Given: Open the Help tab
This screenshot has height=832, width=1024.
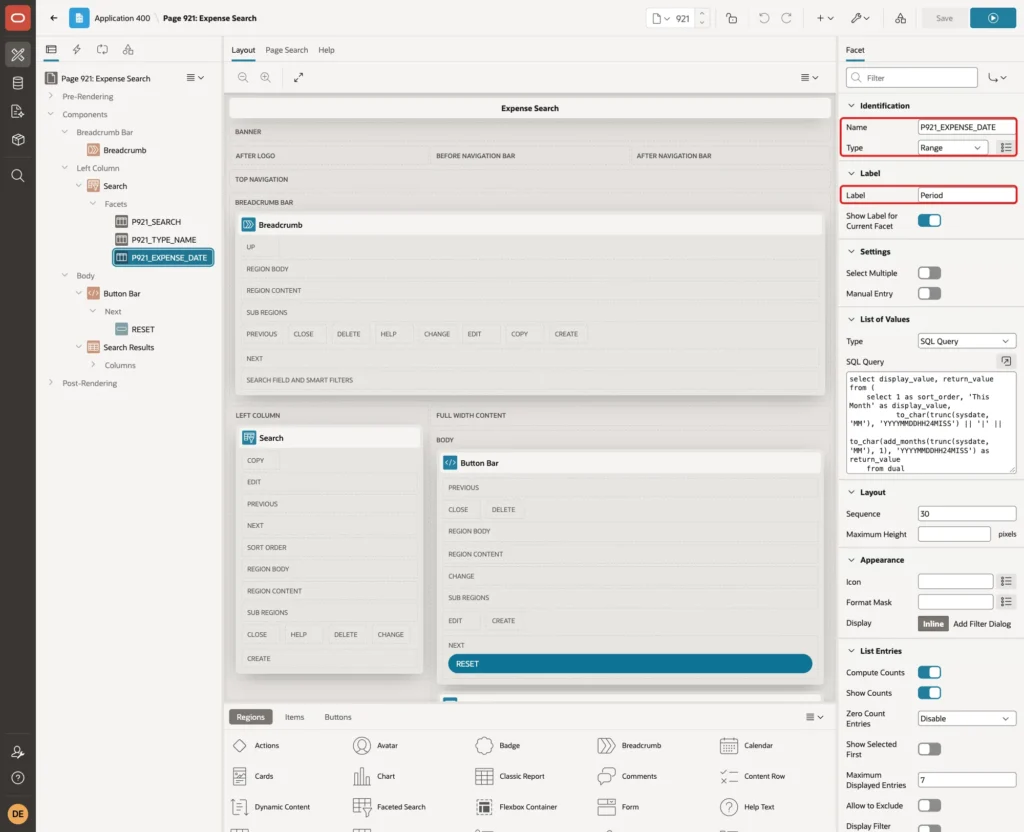Looking at the screenshot, I should coord(326,50).
